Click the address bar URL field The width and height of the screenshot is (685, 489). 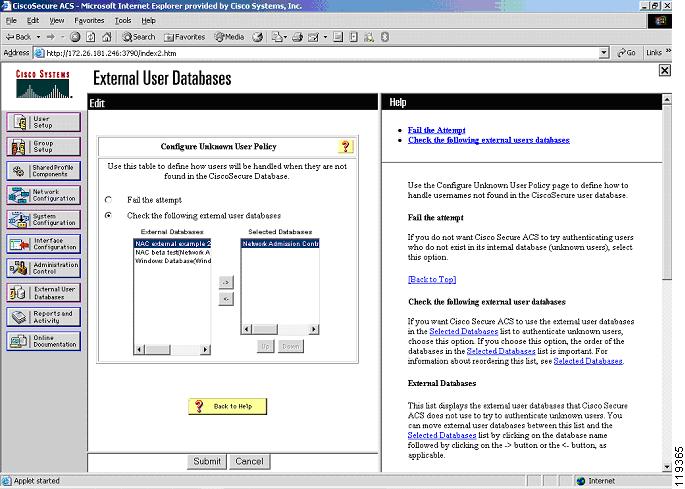click(322, 53)
